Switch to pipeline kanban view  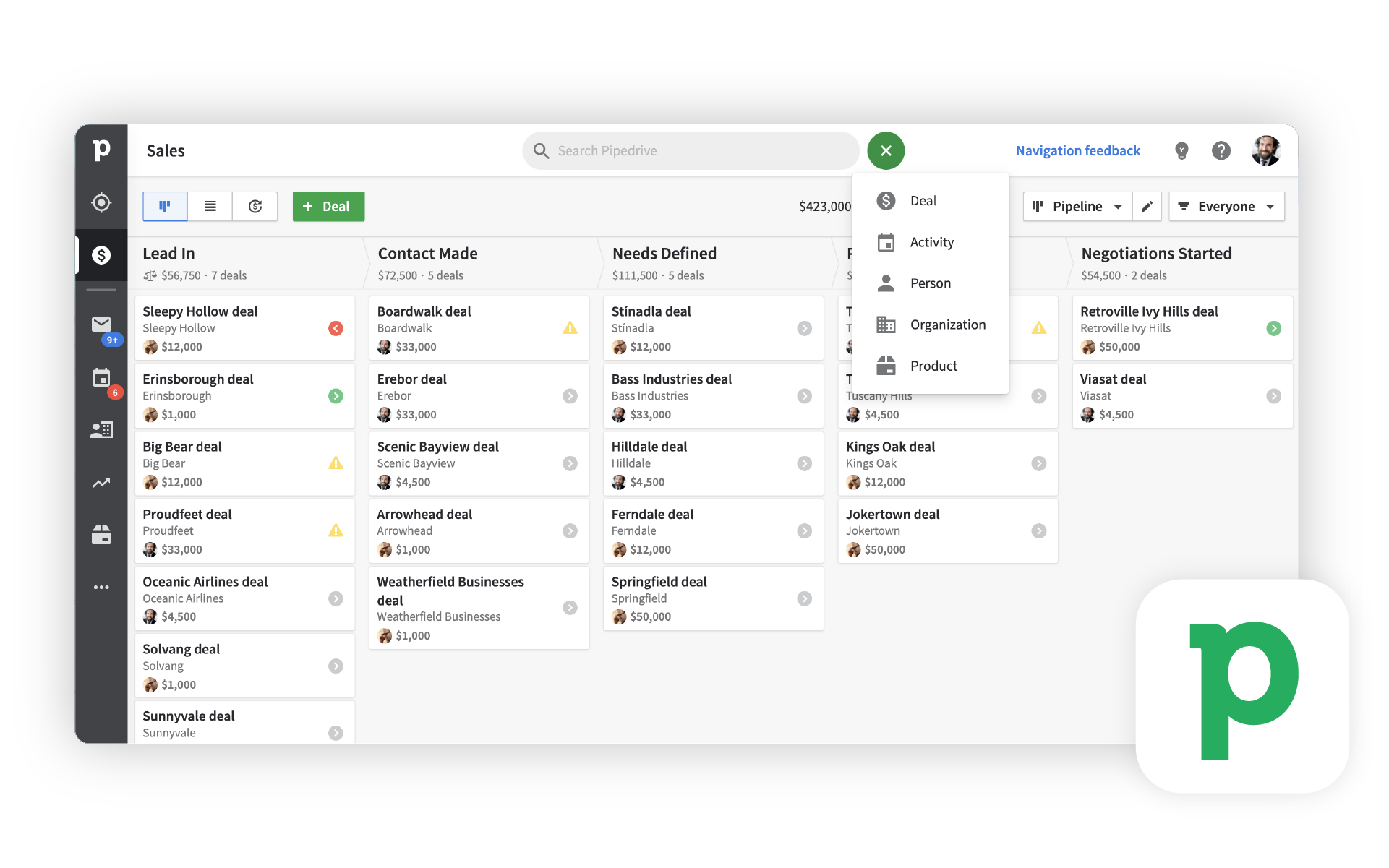[165, 207]
